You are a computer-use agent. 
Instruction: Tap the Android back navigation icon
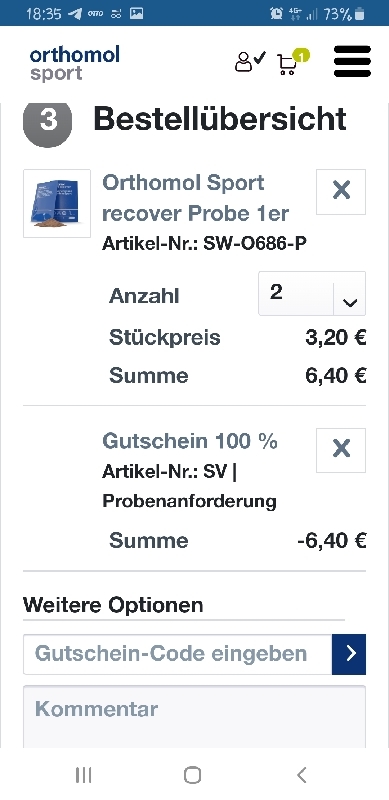point(301,775)
